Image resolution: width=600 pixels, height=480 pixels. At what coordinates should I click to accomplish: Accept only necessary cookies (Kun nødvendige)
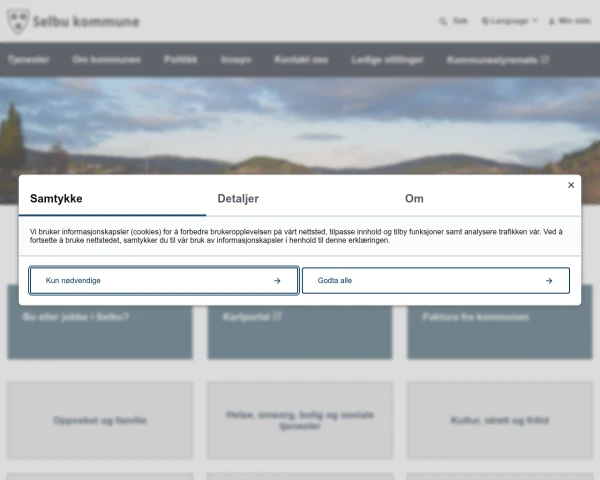tap(164, 281)
